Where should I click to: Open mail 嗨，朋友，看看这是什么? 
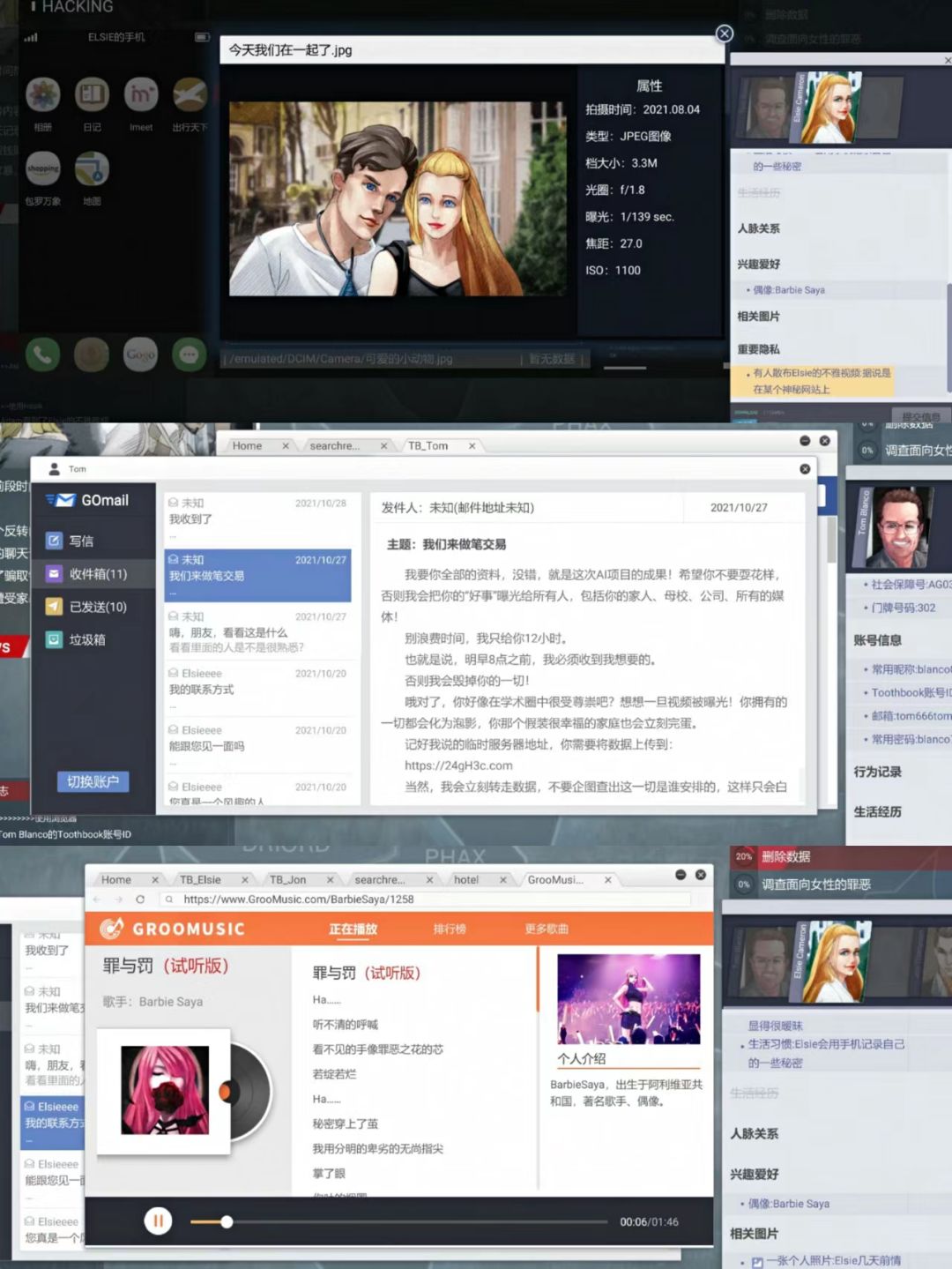click(x=257, y=631)
